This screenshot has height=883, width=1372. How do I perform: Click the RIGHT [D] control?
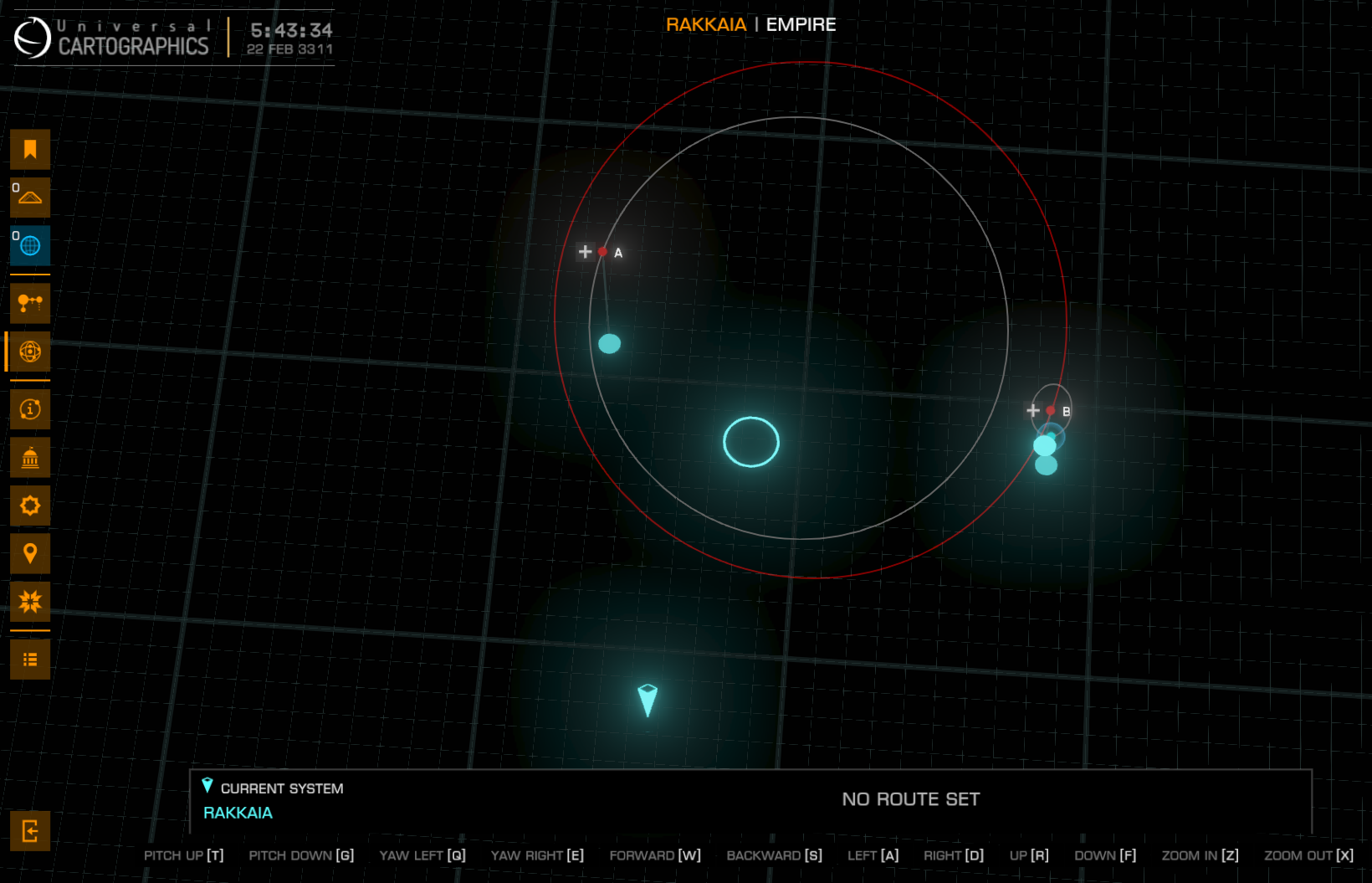coord(954,855)
